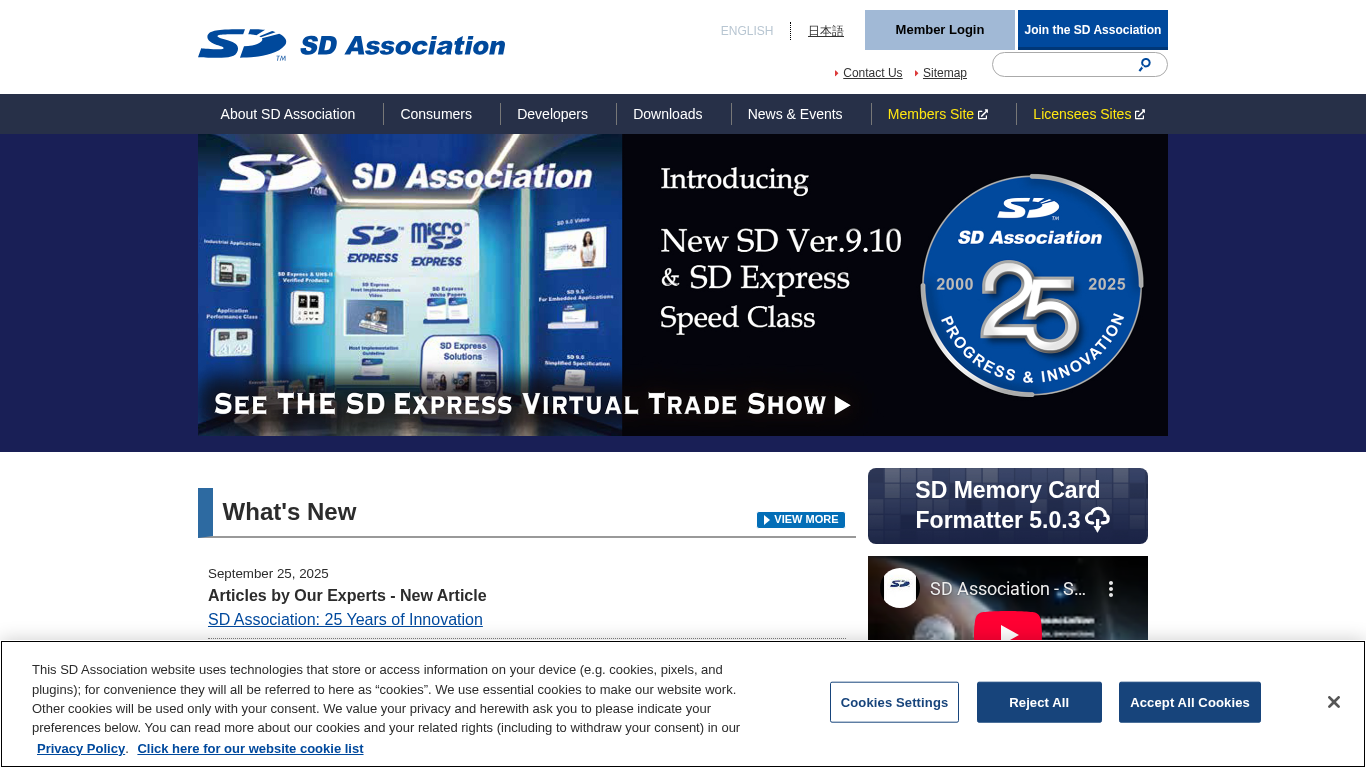1366x768 pixels.
Task: Click the Member Login button
Action: click(940, 30)
